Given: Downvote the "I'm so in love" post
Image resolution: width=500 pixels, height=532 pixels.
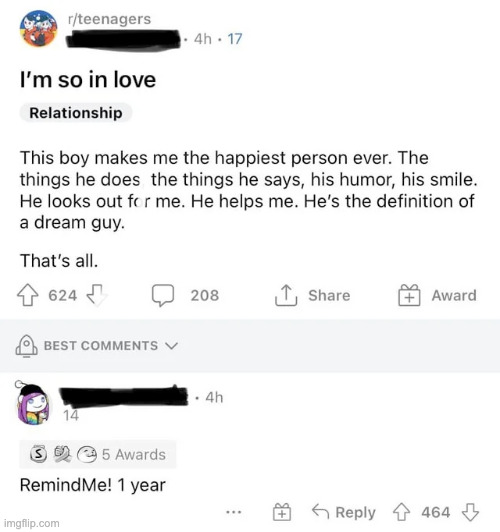Looking at the screenshot, I should tap(97, 295).
